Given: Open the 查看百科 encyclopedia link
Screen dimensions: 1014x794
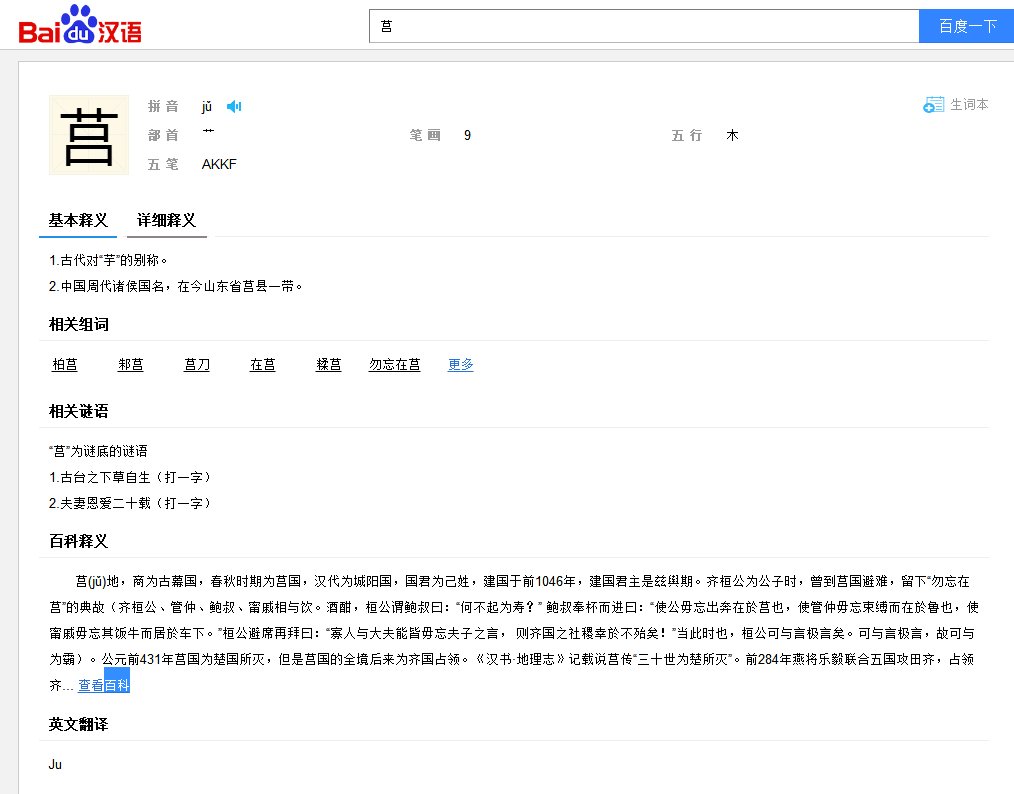Looking at the screenshot, I should pos(104,684).
